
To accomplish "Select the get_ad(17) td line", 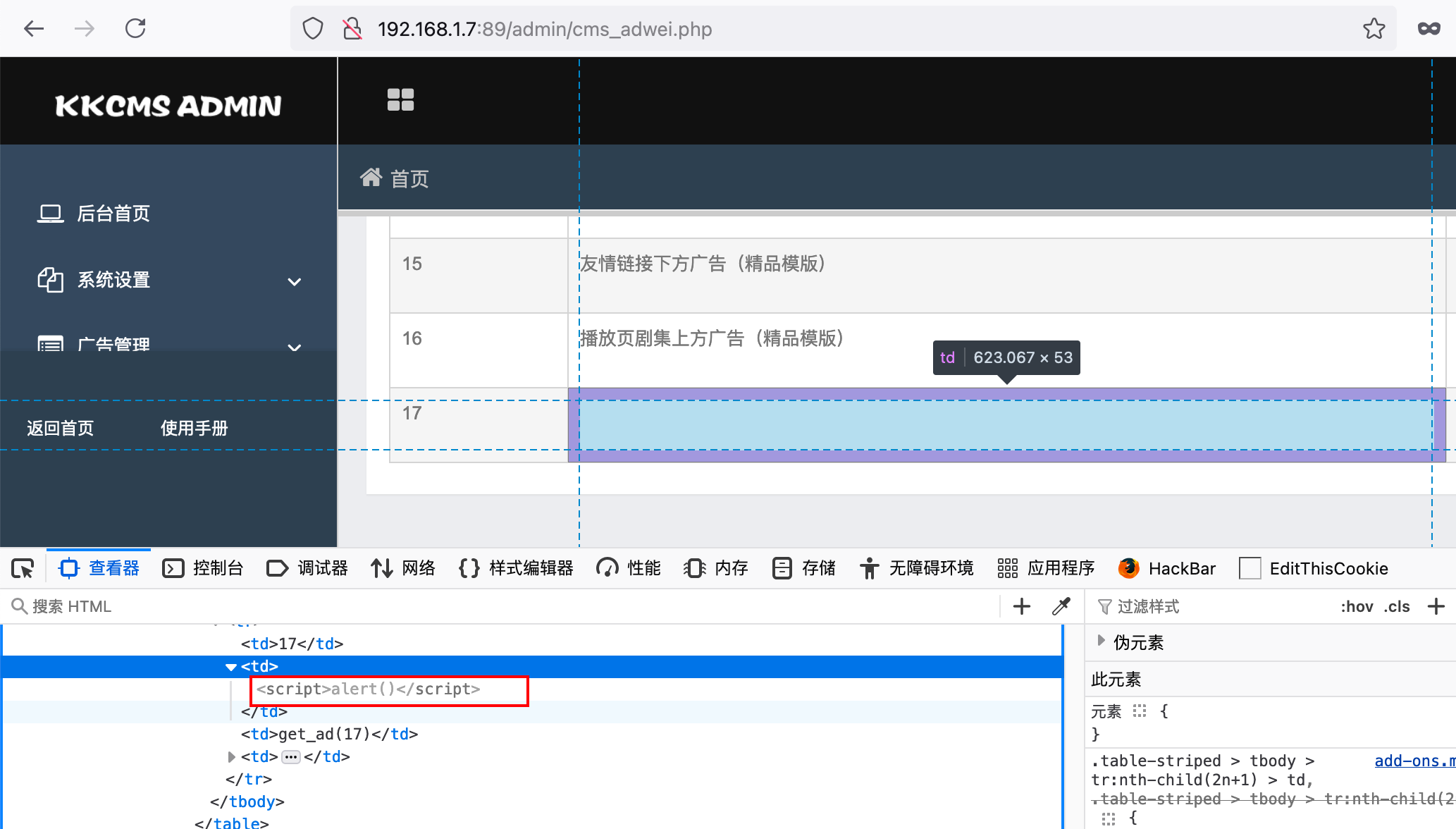I will coord(329,734).
